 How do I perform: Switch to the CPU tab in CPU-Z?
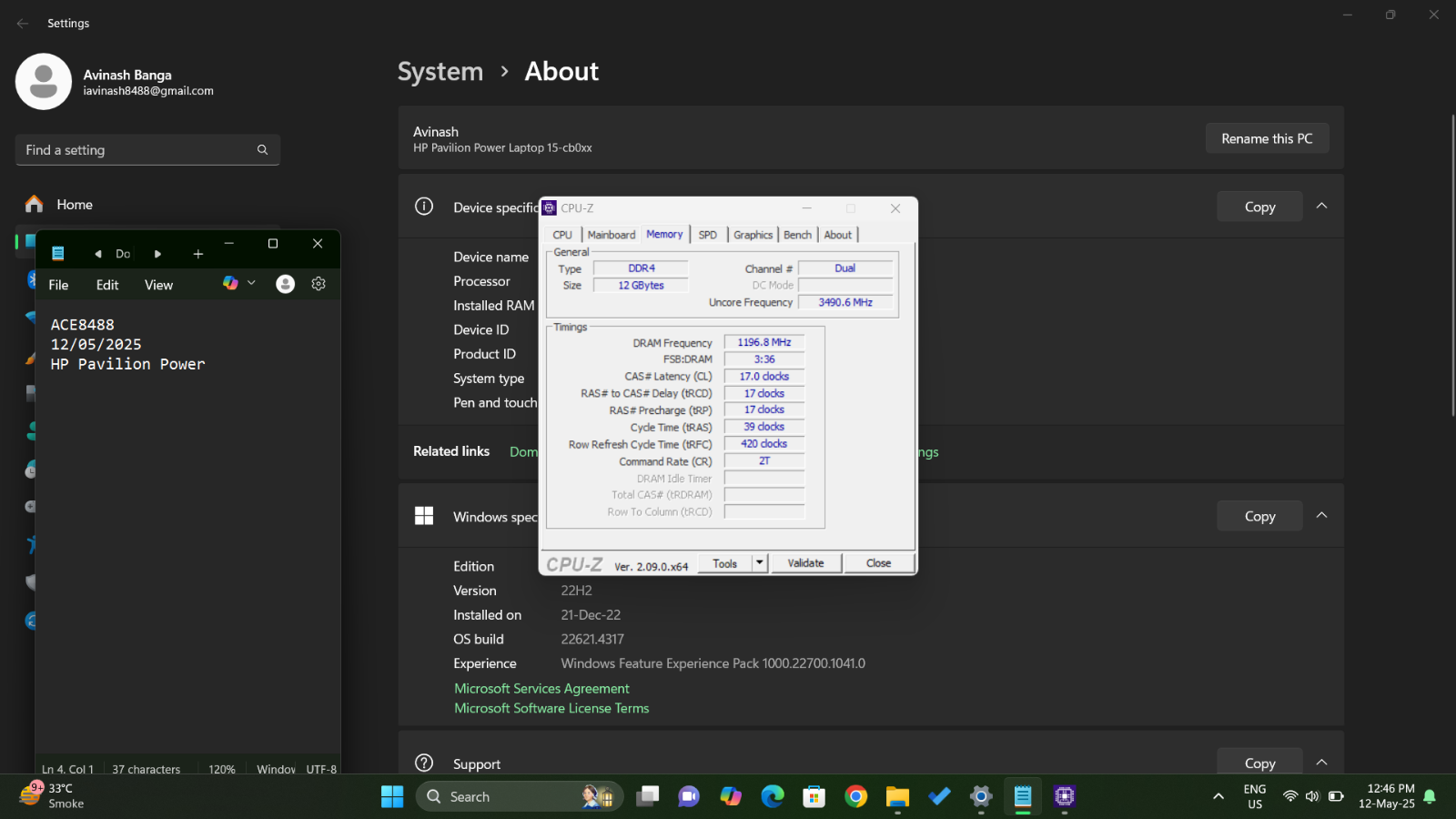click(x=562, y=235)
